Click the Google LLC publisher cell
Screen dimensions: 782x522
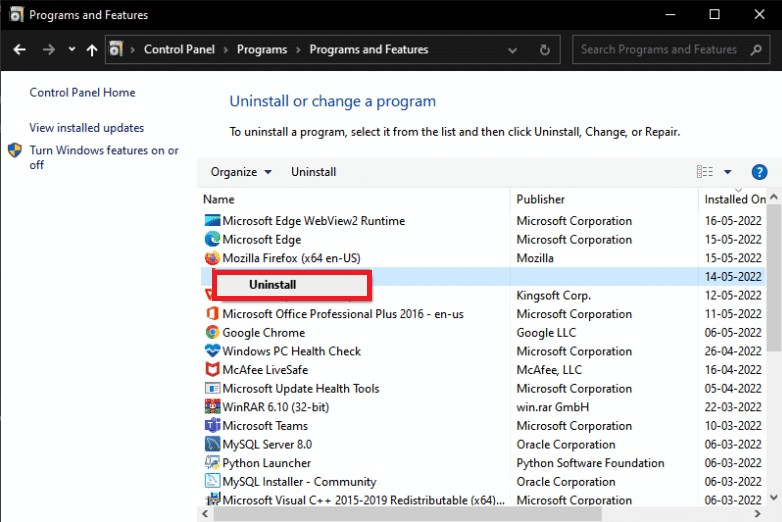(x=546, y=333)
